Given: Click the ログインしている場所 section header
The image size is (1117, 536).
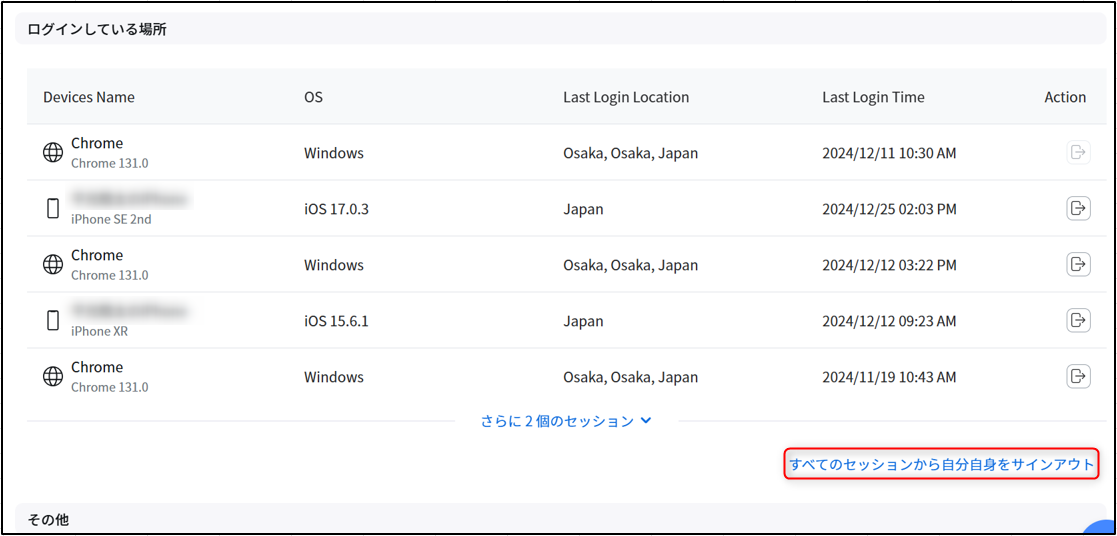Looking at the screenshot, I should point(97,29).
